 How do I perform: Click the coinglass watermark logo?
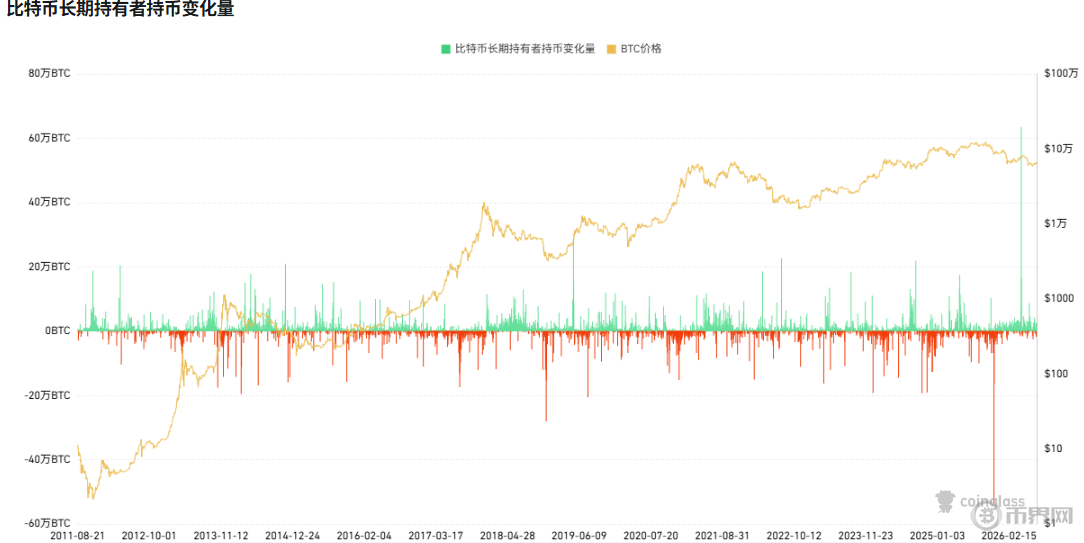[x=980, y=501]
